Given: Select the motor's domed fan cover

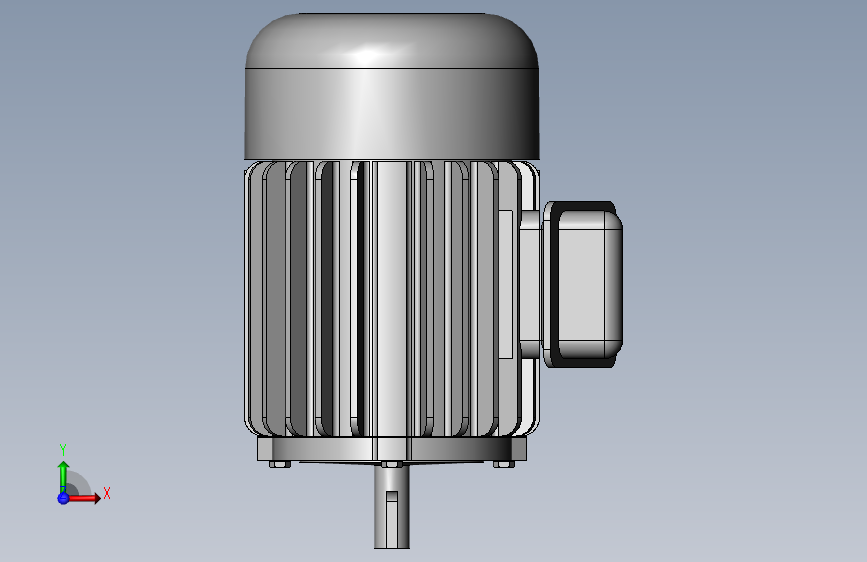Looking at the screenshot, I should [x=392, y=87].
